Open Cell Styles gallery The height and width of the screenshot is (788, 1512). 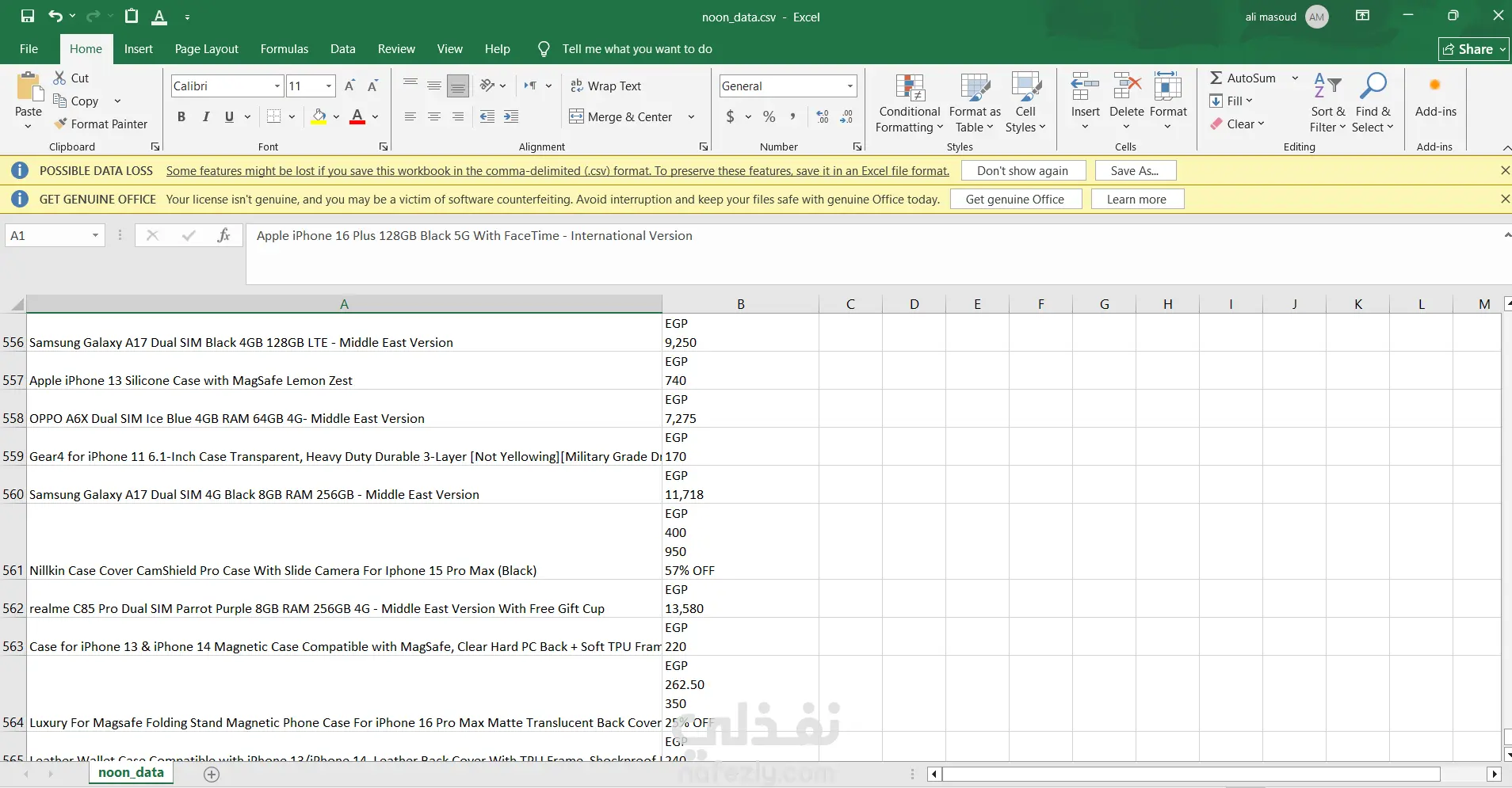pyautogui.click(x=1025, y=103)
